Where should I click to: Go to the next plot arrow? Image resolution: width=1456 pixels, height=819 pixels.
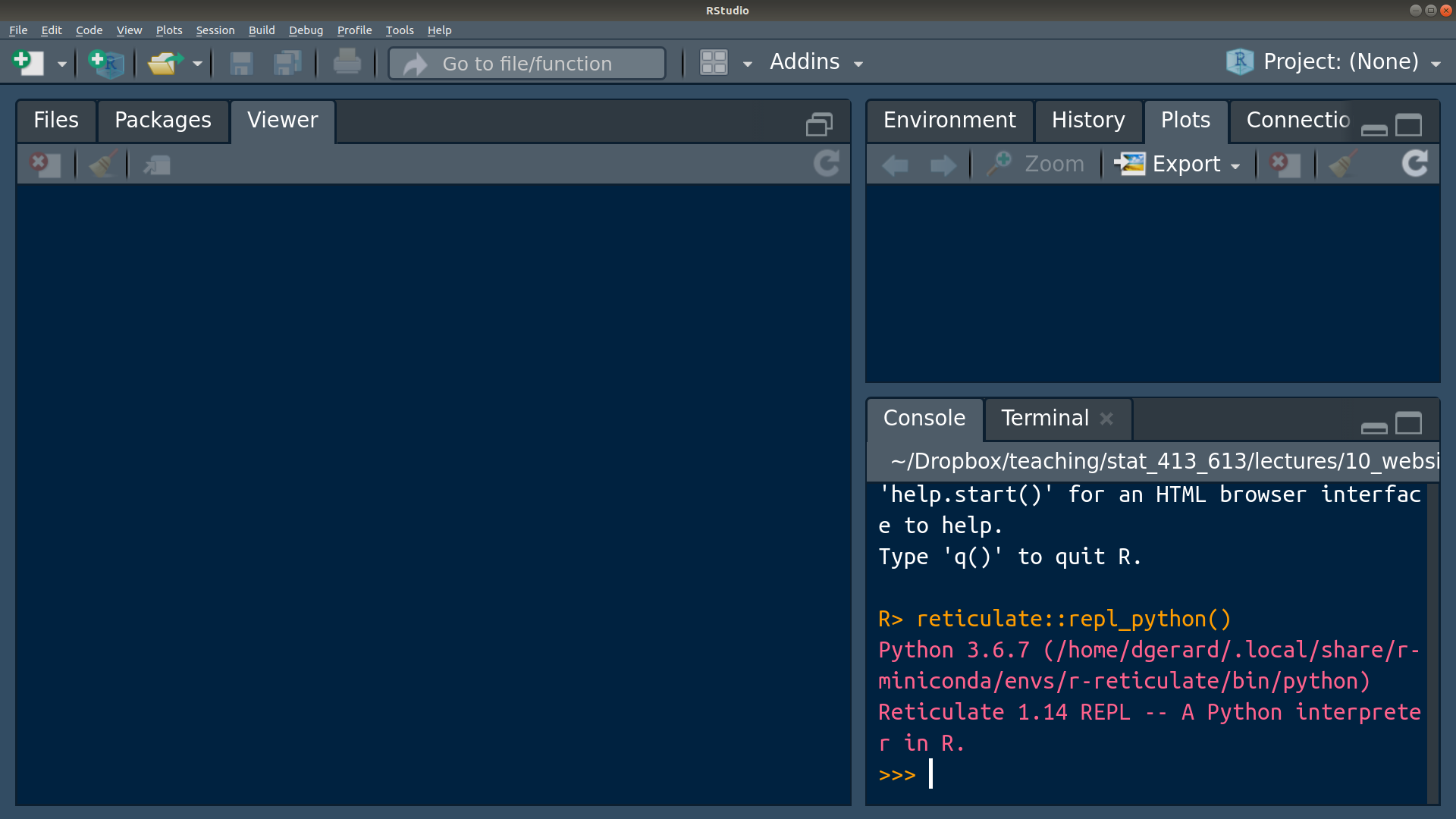[943, 165]
